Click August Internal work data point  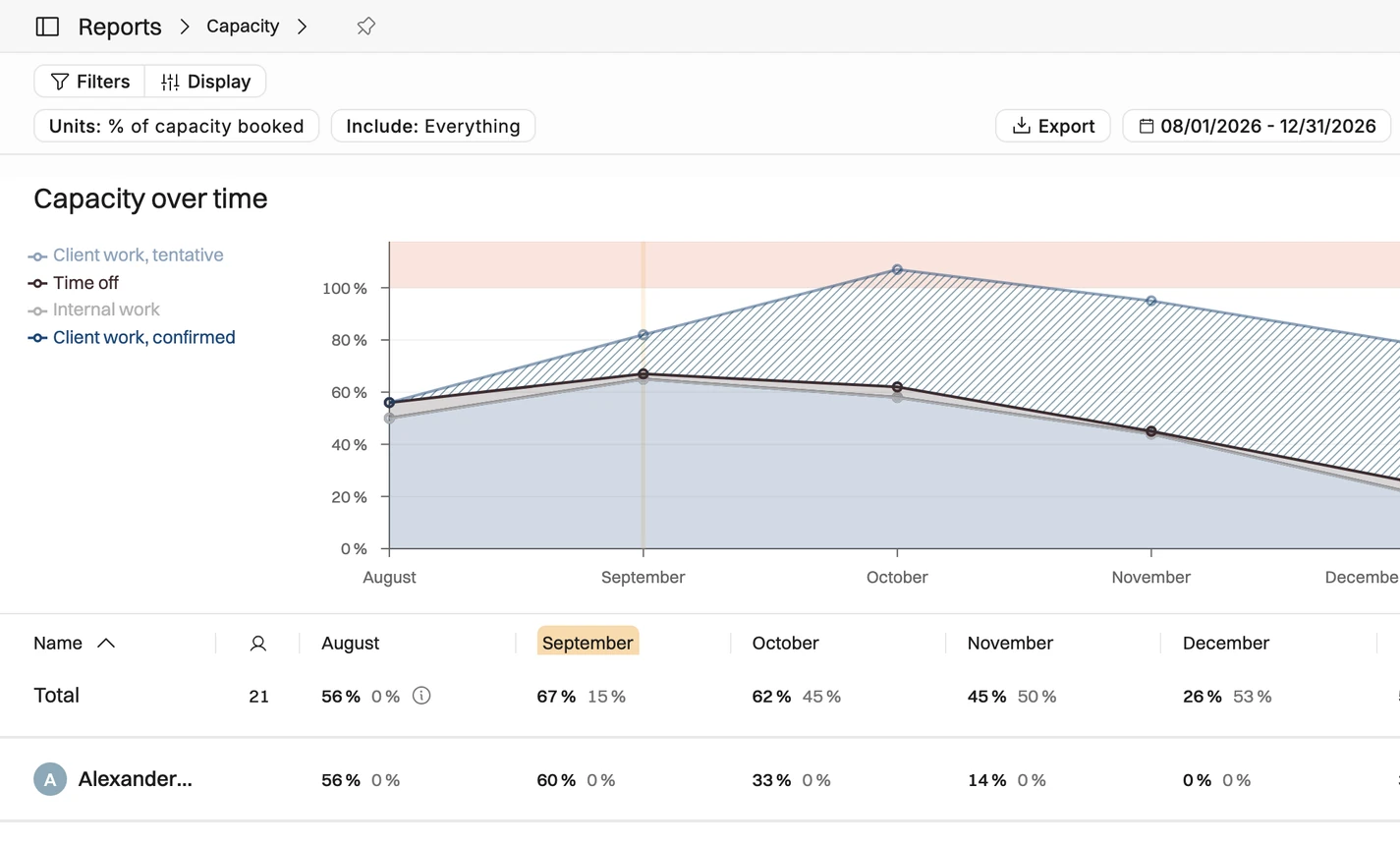[x=389, y=419]
